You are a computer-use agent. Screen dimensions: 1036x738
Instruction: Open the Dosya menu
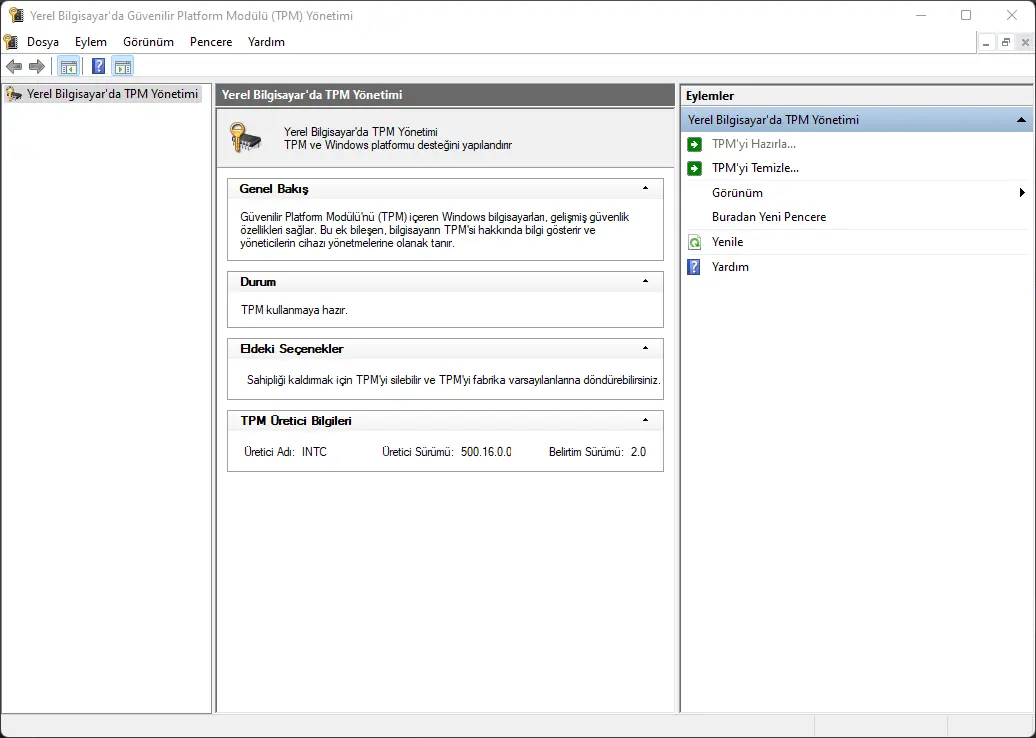click(43, 42)
